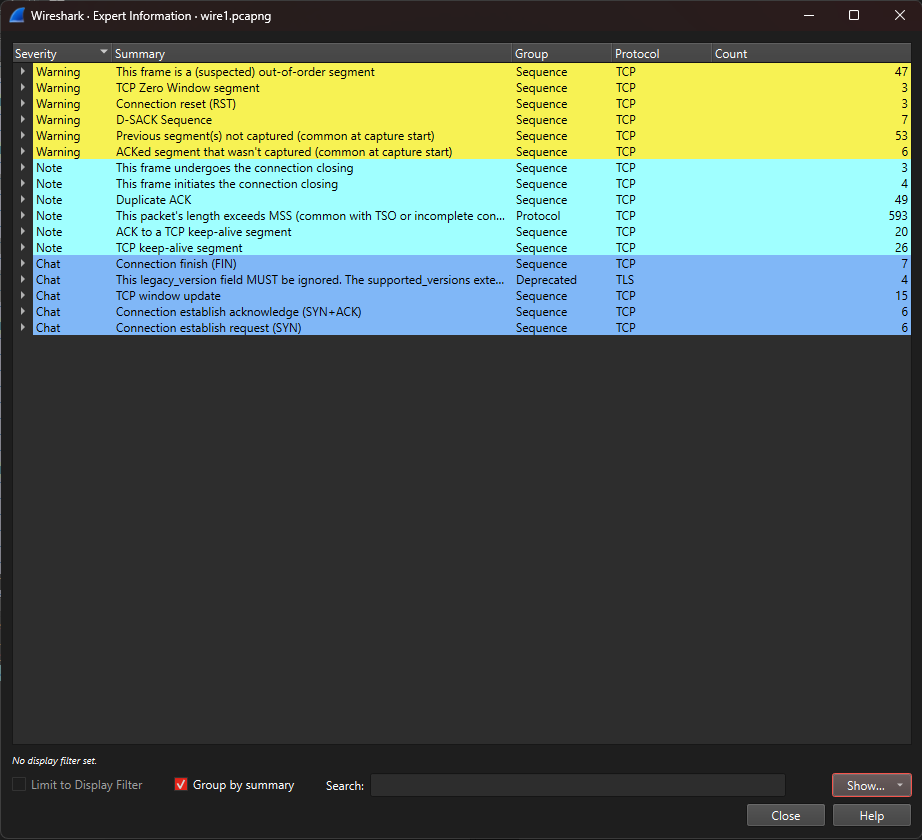The image size is (922, 840).
Task: Sort by the Protocol column header
Action: 661,53
